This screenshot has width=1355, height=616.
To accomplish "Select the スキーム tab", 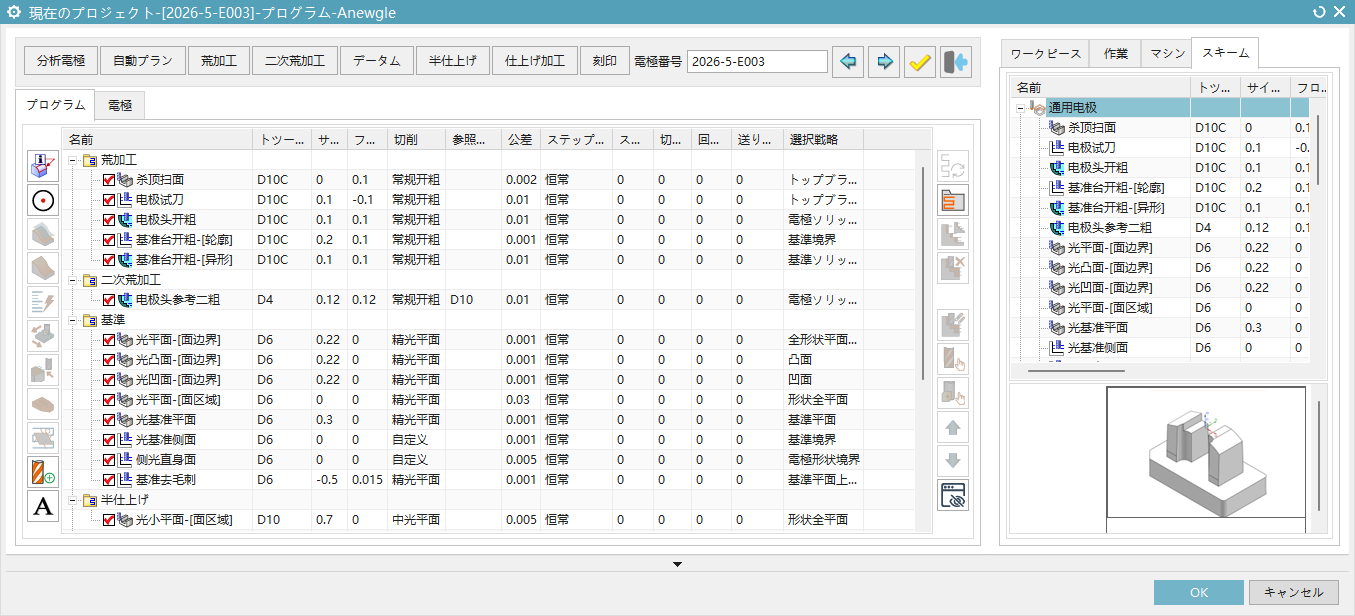I will pyautogui.click(x=1225, y=52).
